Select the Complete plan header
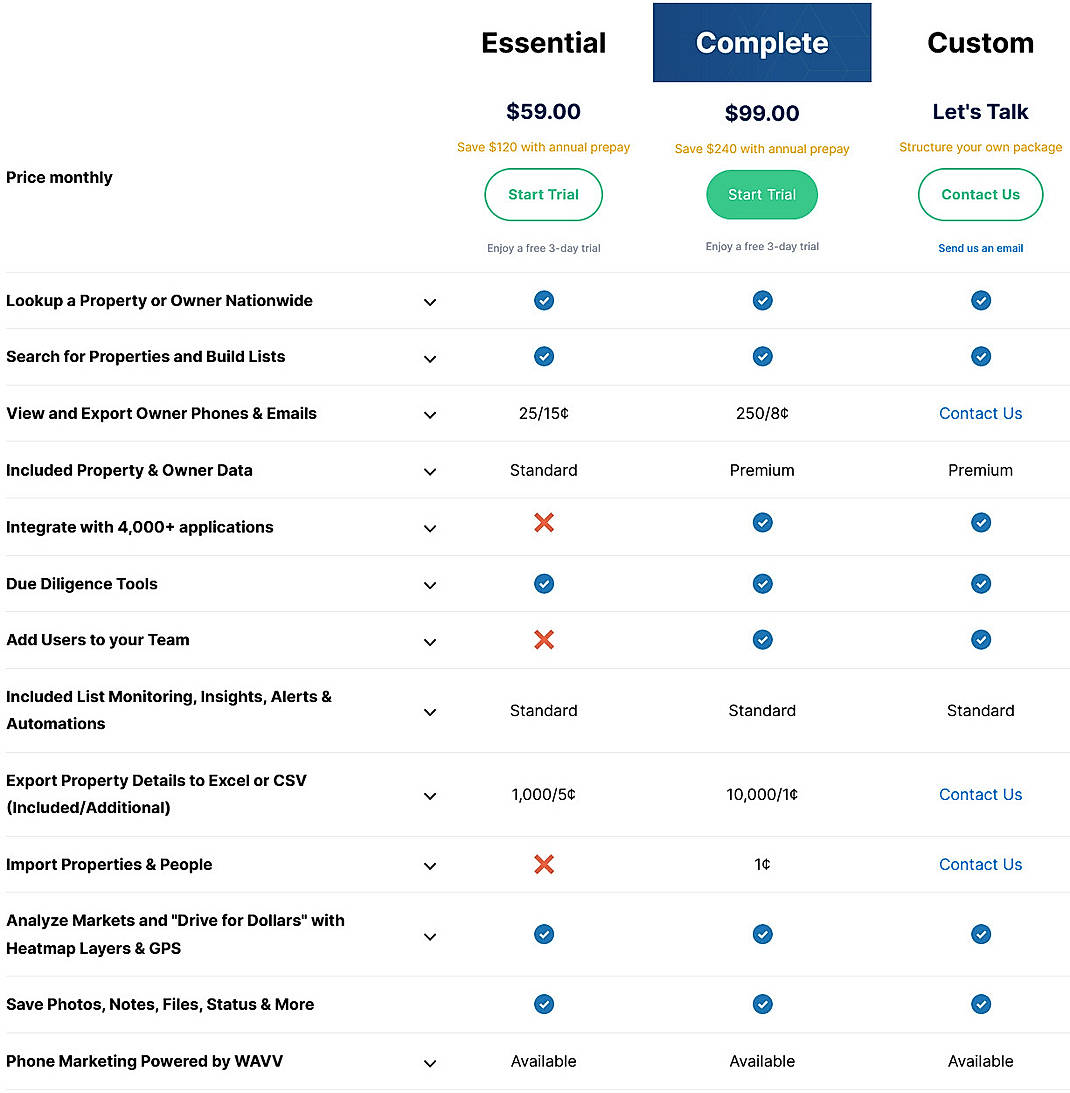 coord(762,42)
